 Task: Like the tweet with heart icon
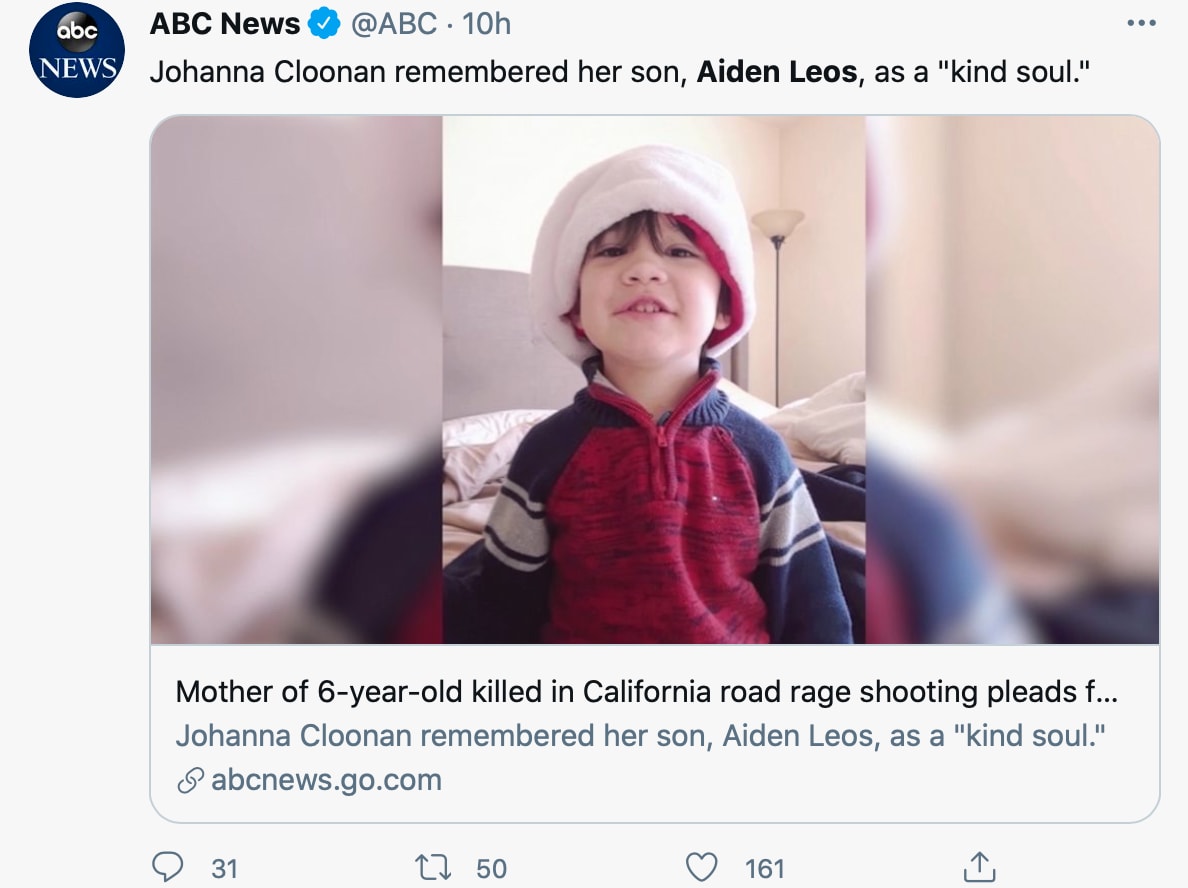(702, 867)
